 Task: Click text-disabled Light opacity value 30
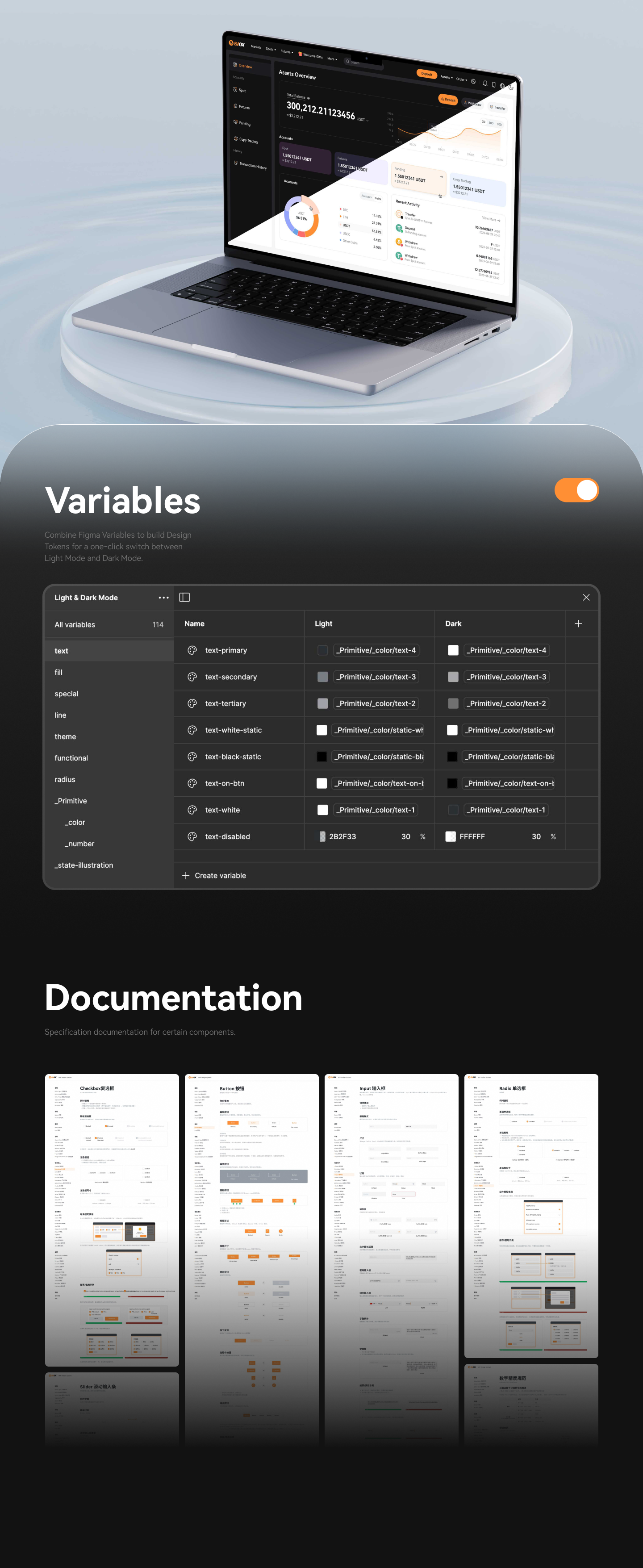tap(406, 836)
